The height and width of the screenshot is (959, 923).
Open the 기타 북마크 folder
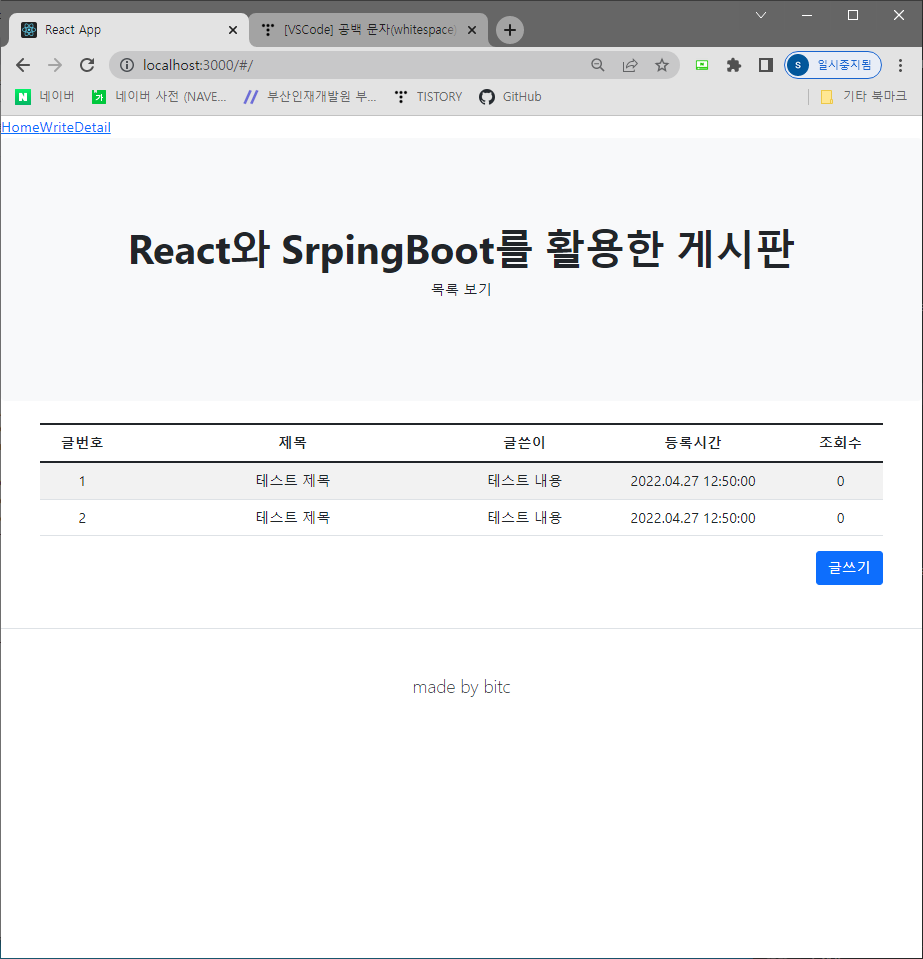(x=864, y=97)
